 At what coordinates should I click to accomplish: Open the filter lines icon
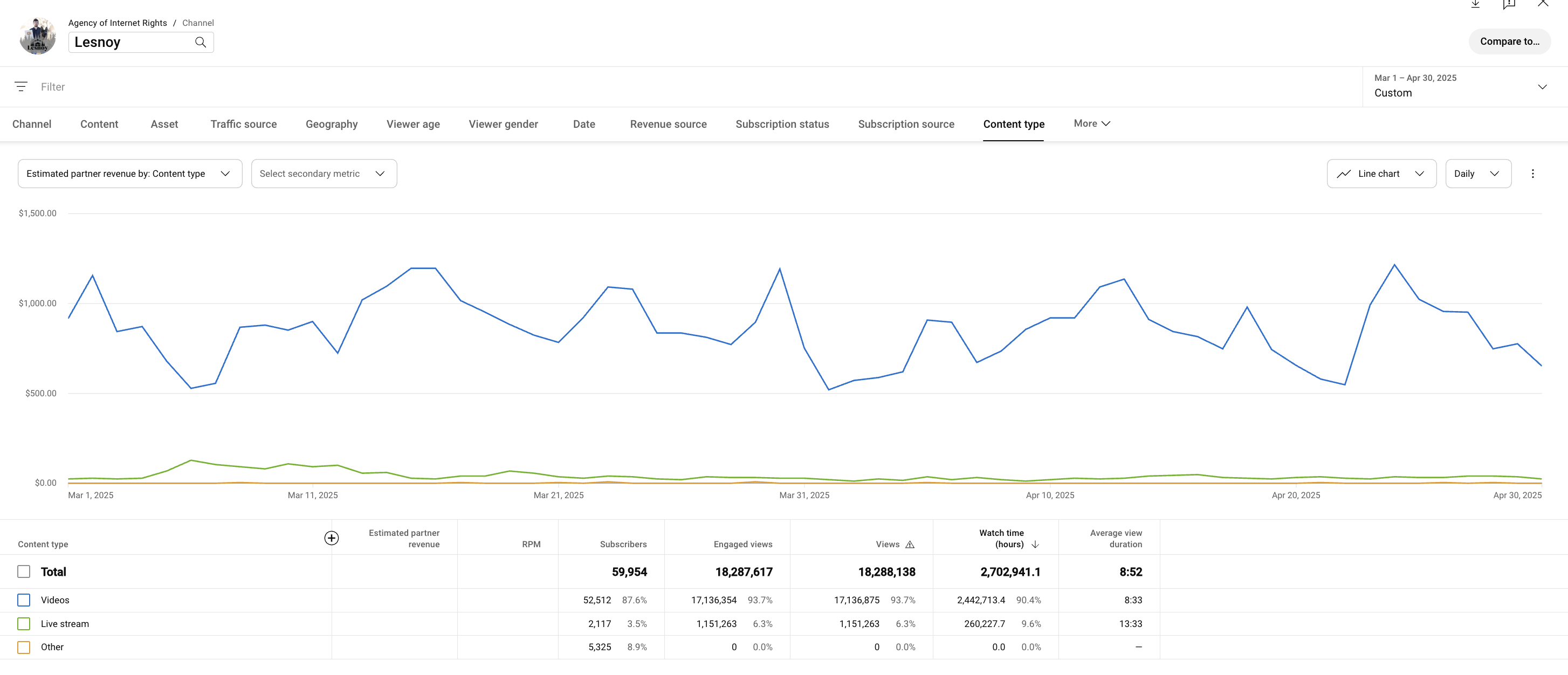click(22, 87)
